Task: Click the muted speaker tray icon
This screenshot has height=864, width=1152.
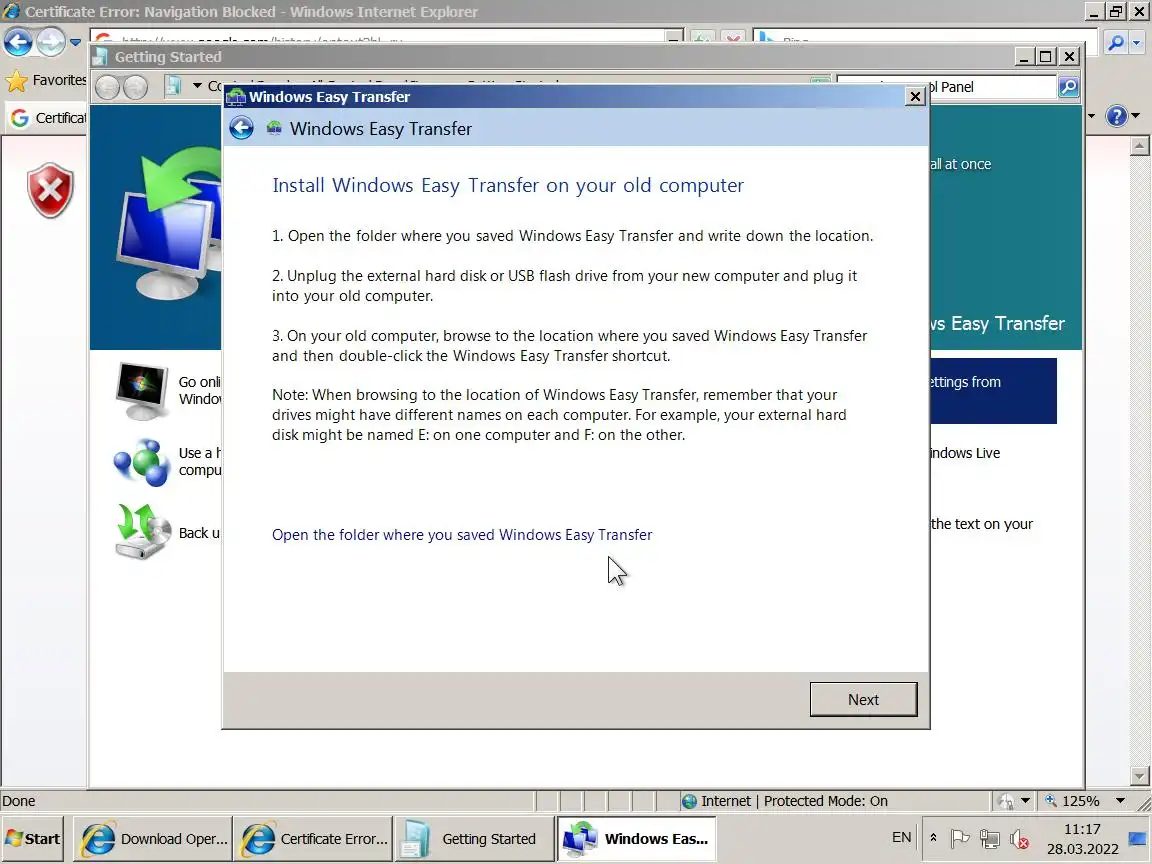Action: click(x=1019, y=838)
